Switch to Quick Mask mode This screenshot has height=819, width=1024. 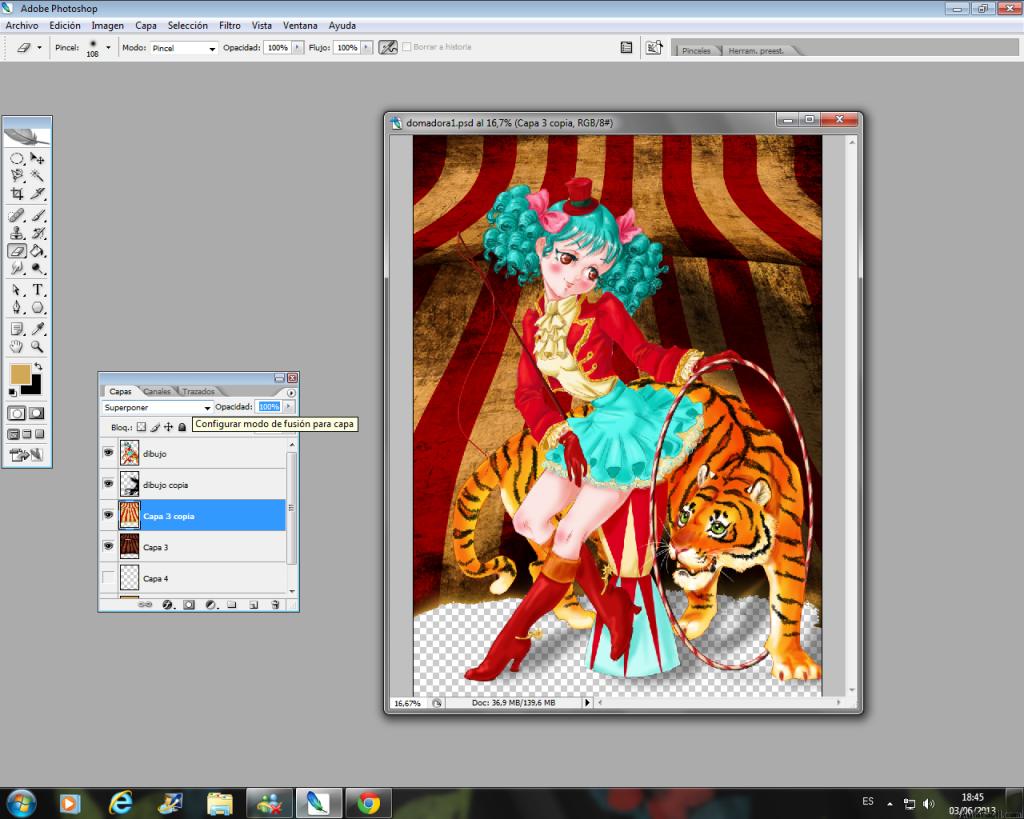(x=37, y=413)
